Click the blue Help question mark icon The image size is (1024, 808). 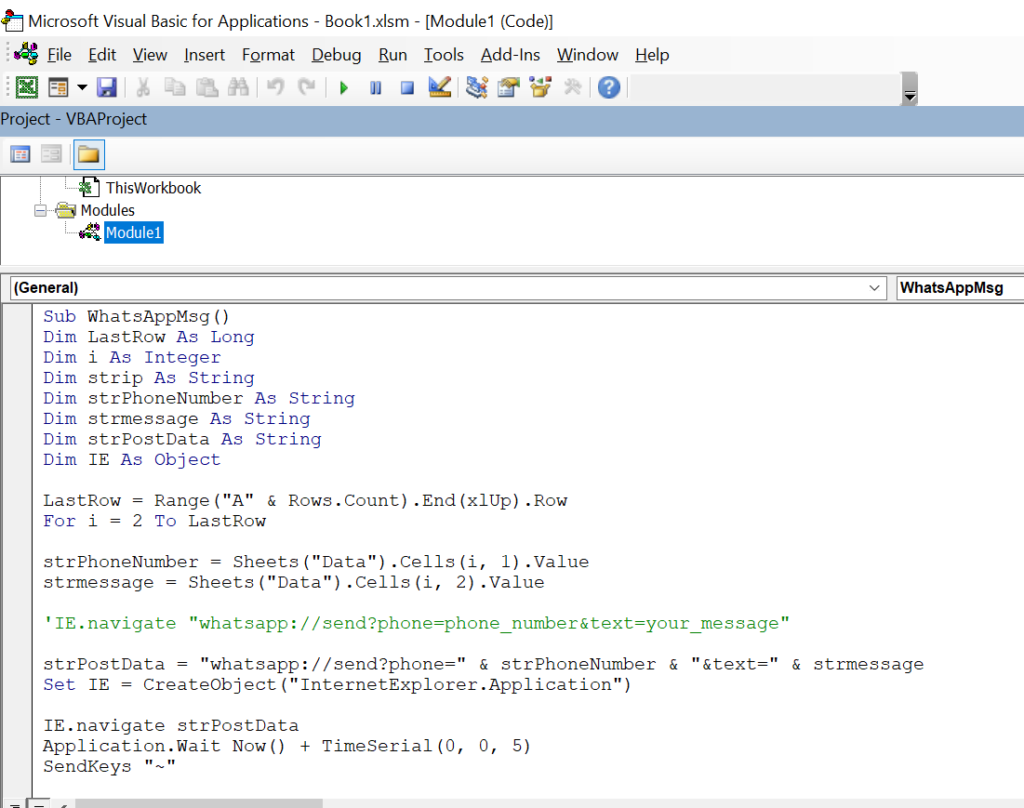(x=609, y=87)
